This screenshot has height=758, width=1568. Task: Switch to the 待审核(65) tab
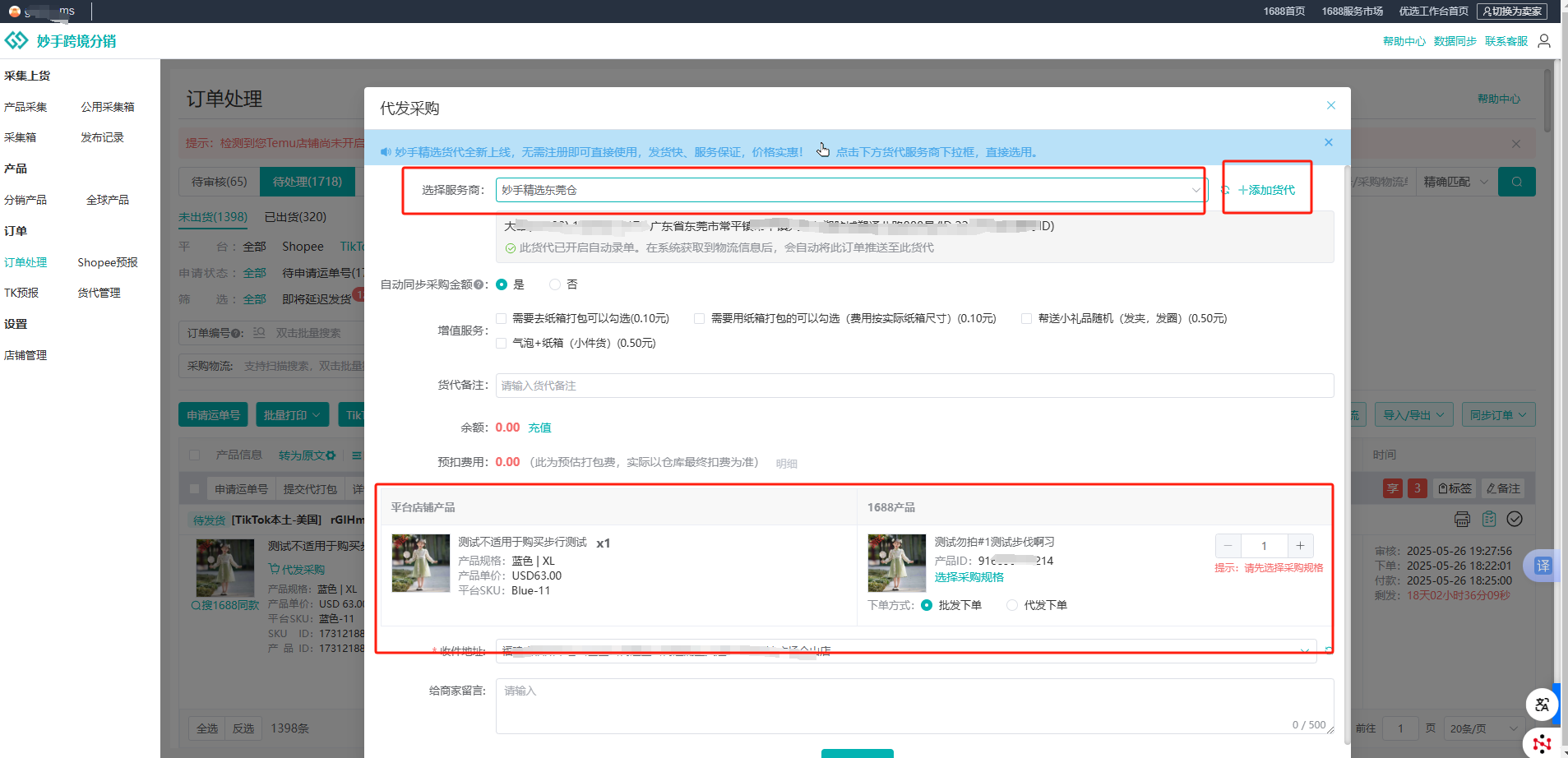(x=219, y=182)
